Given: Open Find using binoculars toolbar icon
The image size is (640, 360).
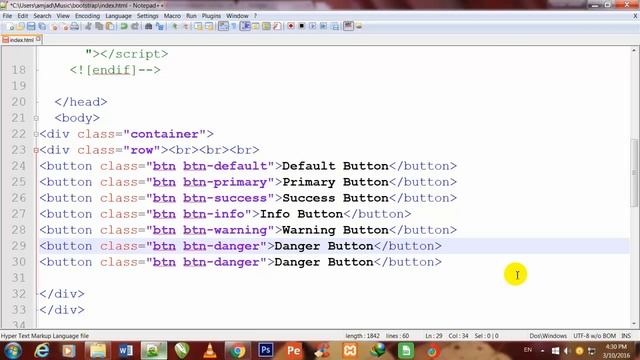Looking at the screenshot, I should (x=149, y=27).
